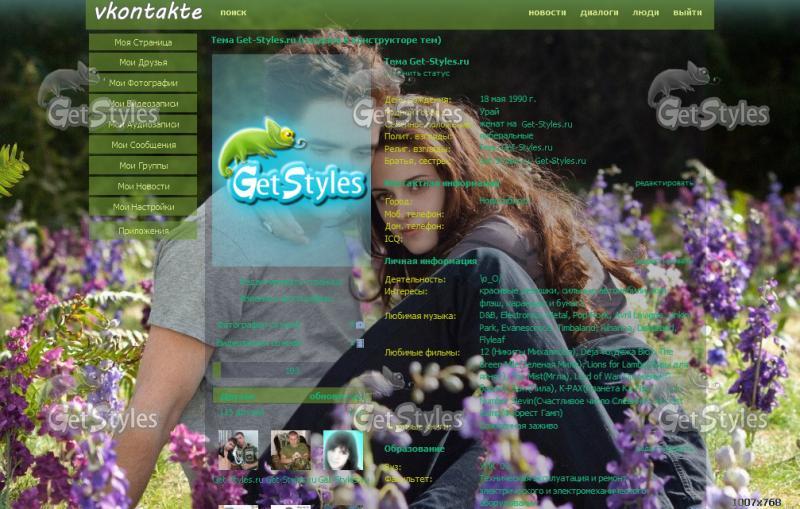
Task: Click the Любимые фильмы label
Action: [x=422, y=352]
